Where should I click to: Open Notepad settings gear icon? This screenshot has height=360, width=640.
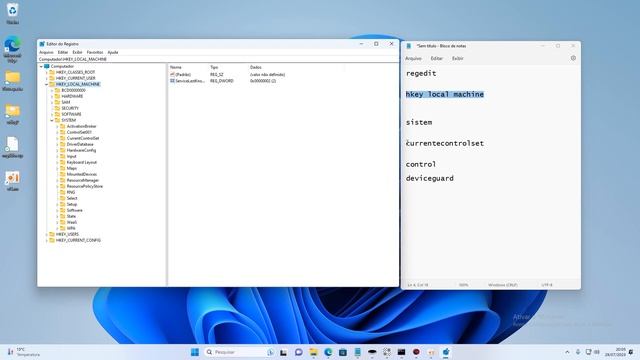(x=573, y=58)
